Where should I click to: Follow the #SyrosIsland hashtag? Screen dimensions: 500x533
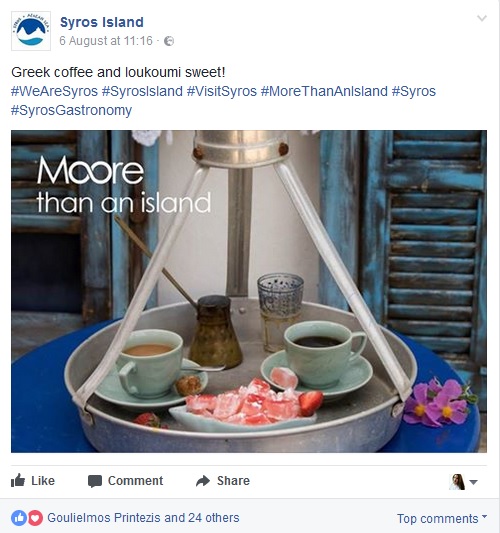point(142,91)
